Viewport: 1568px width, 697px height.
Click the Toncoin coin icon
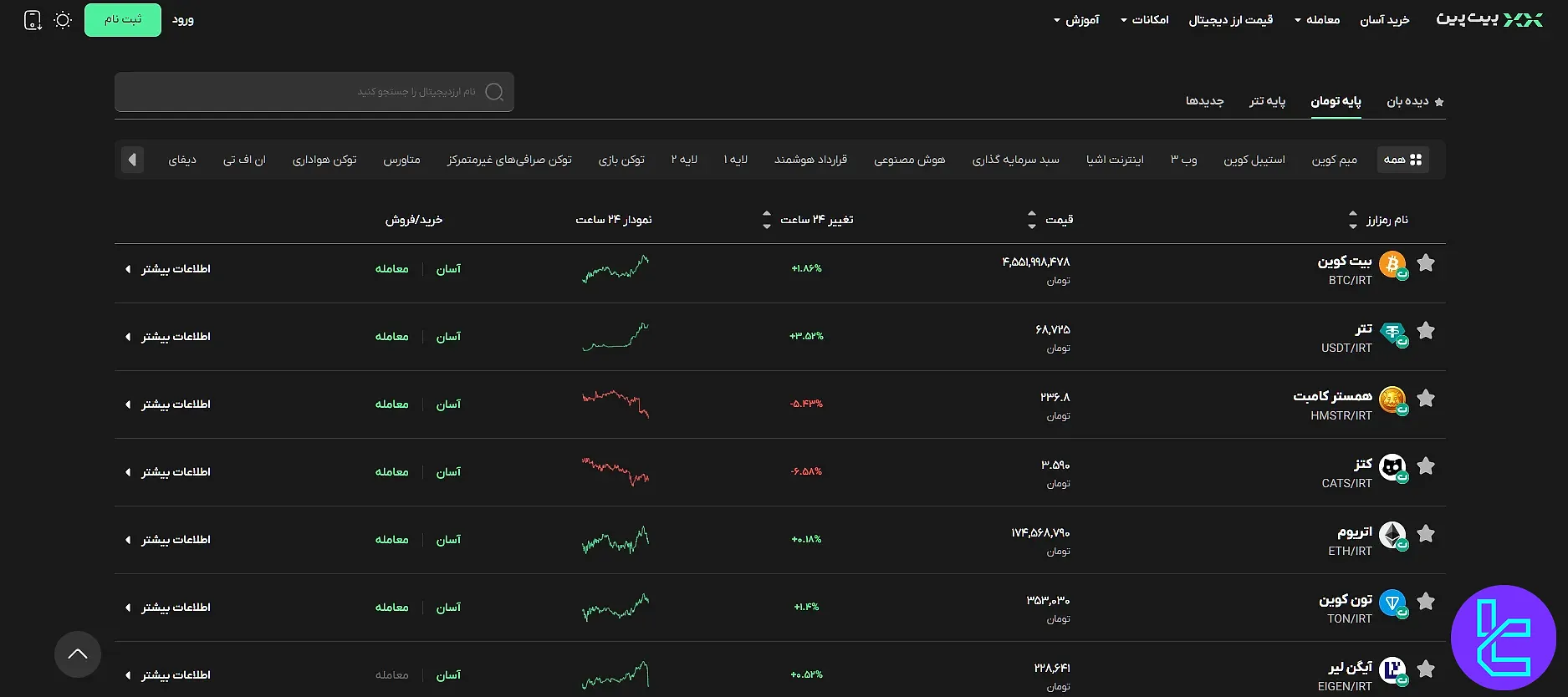[1392, 603]
